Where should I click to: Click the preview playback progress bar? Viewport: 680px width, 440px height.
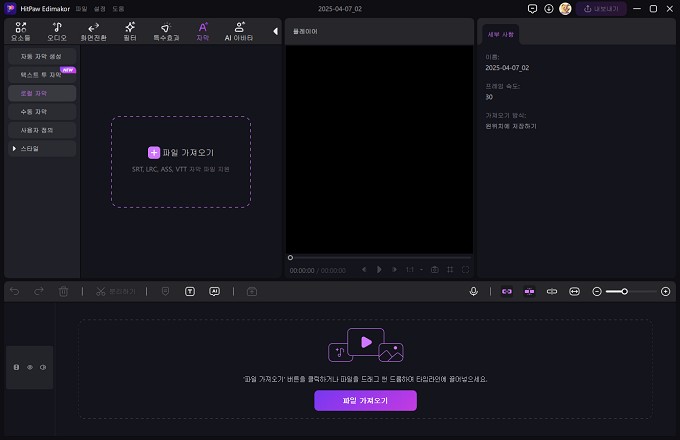379,257
